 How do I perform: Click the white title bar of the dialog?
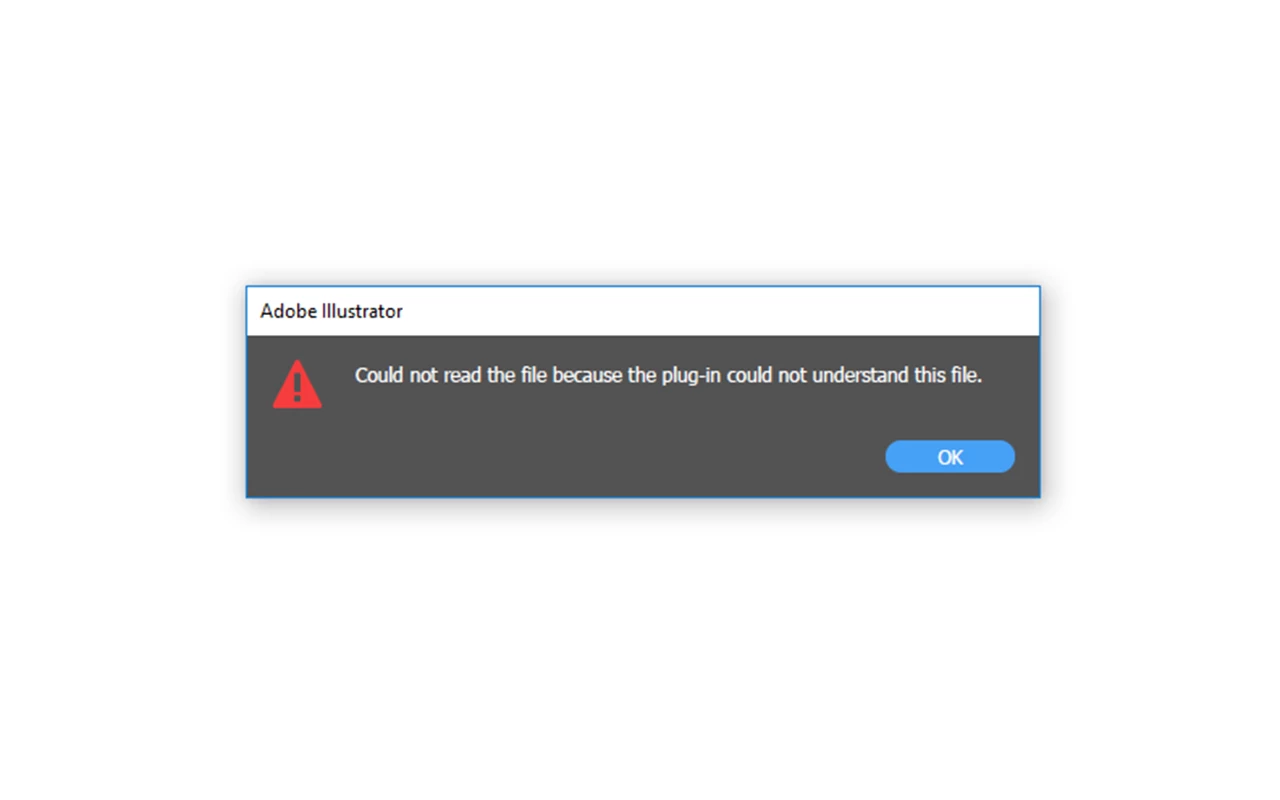643,311
